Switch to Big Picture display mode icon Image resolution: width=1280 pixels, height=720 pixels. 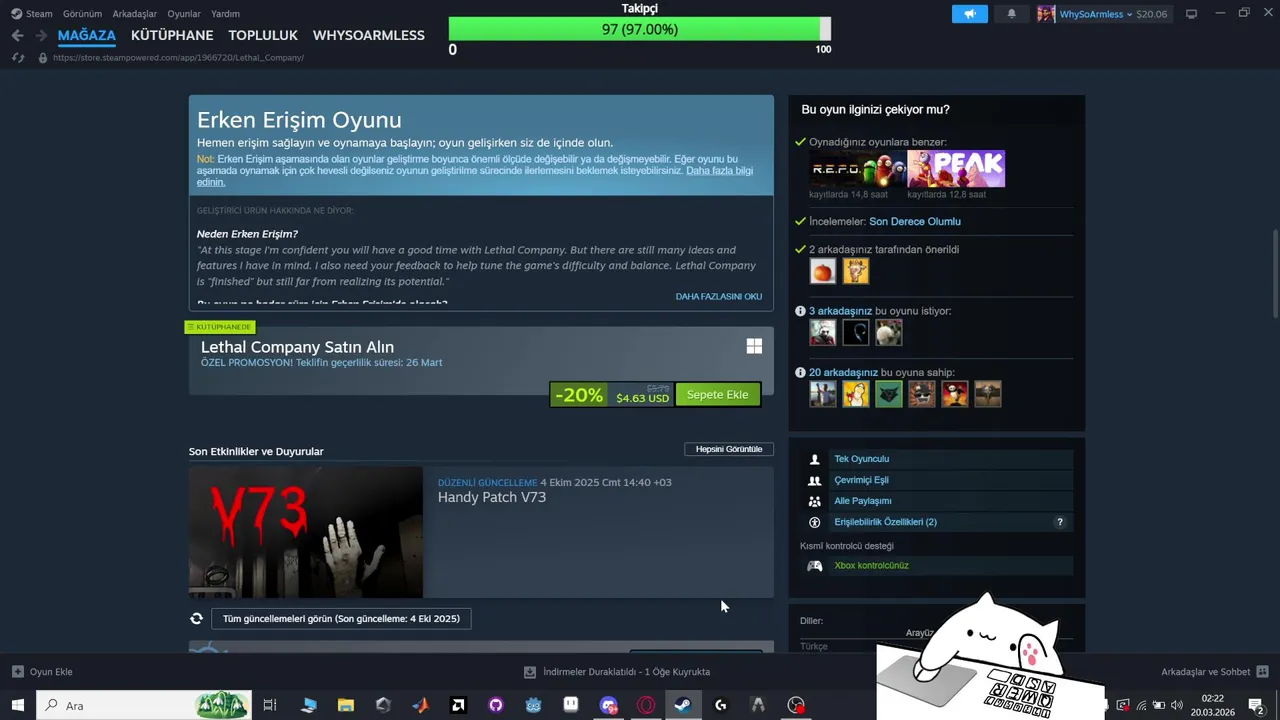pos(1191,14)
